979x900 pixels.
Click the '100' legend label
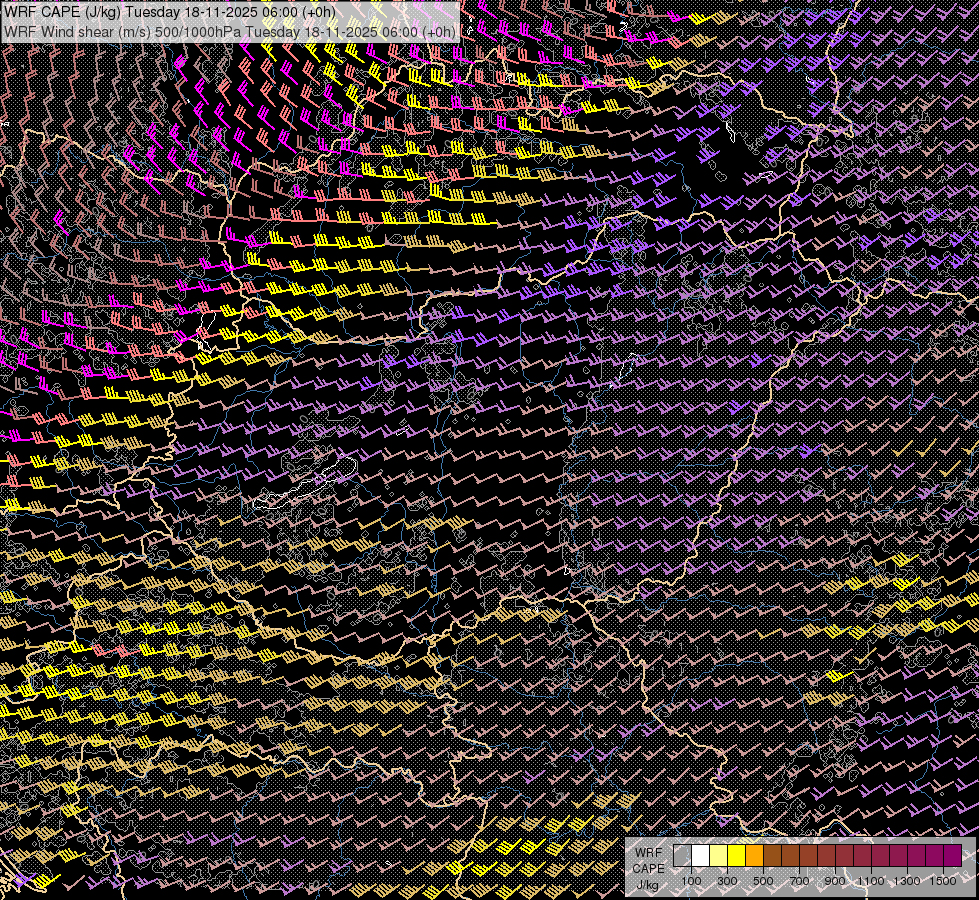pyautogui.click(x=691, y=881)
